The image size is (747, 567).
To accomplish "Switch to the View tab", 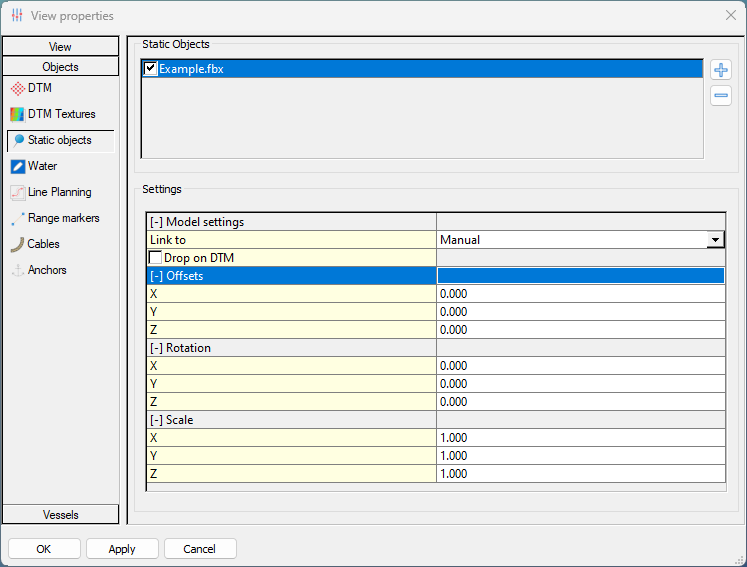I will tap(60, 47).
